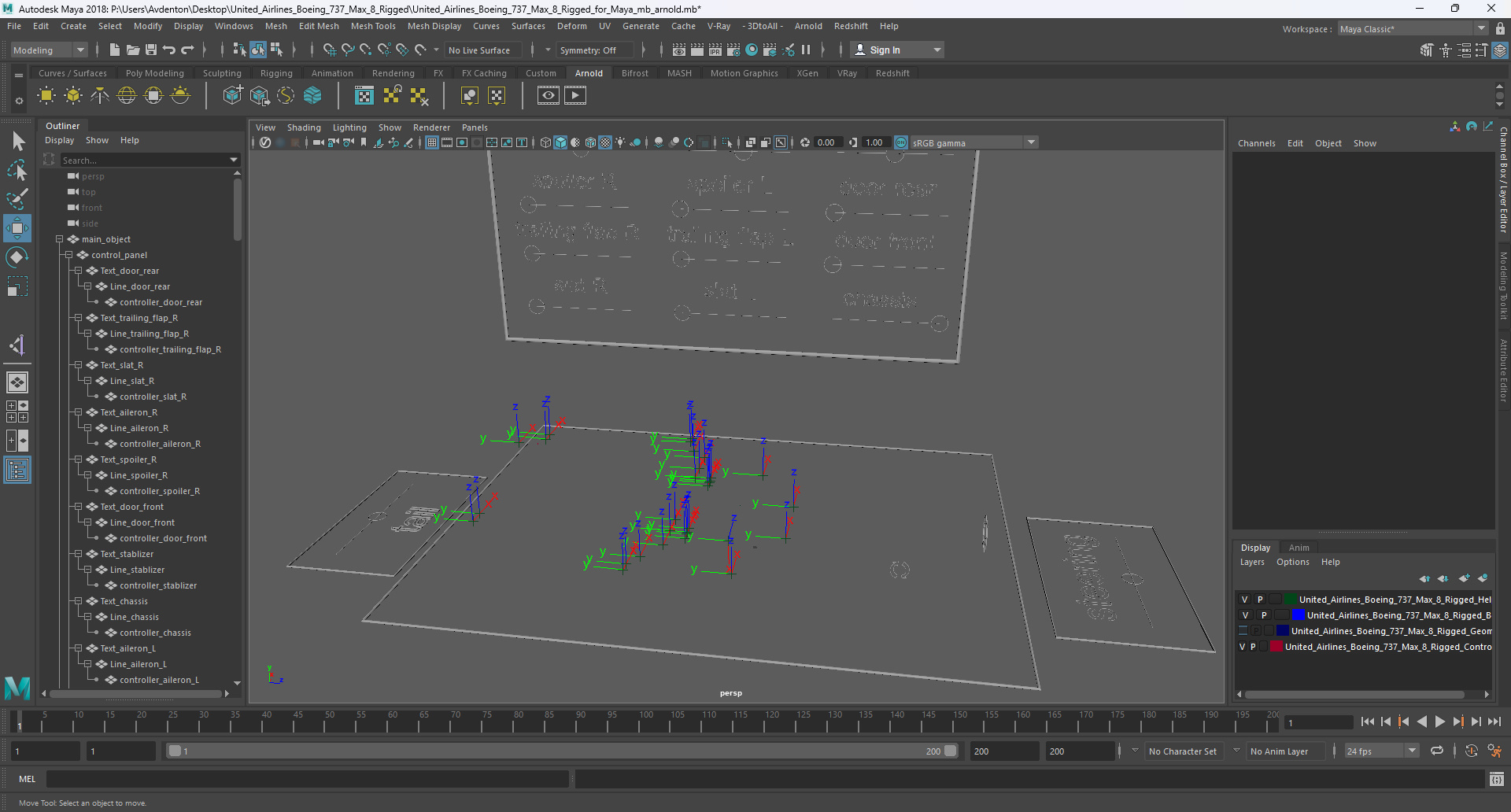The image size is (1511, 812).
Task: Toggle visibility V of Rigged_B layer
Action: [x=1245, y=615]
